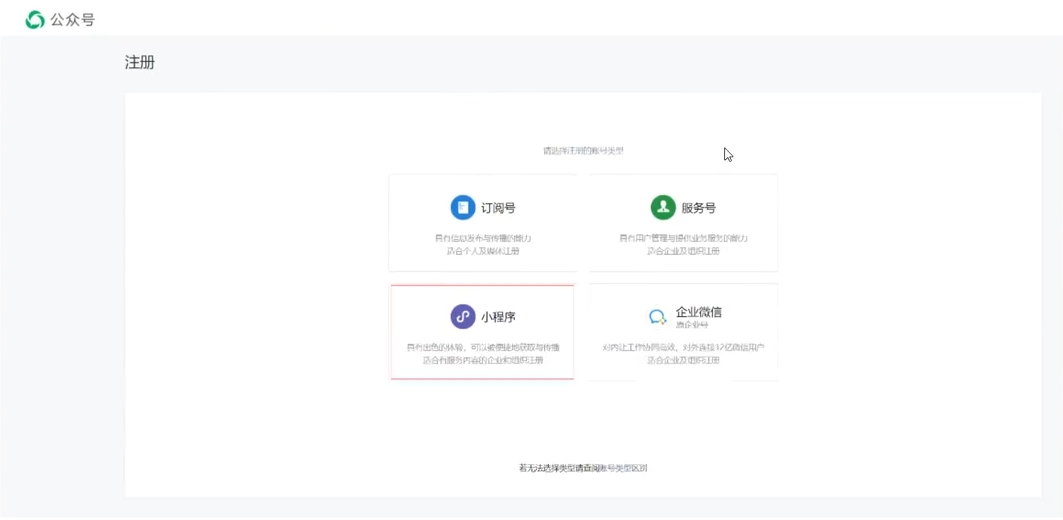This screenshot has width=1063, height=520.
Task: Choose the 小程序 account type title
Action: tap(498, 317)
